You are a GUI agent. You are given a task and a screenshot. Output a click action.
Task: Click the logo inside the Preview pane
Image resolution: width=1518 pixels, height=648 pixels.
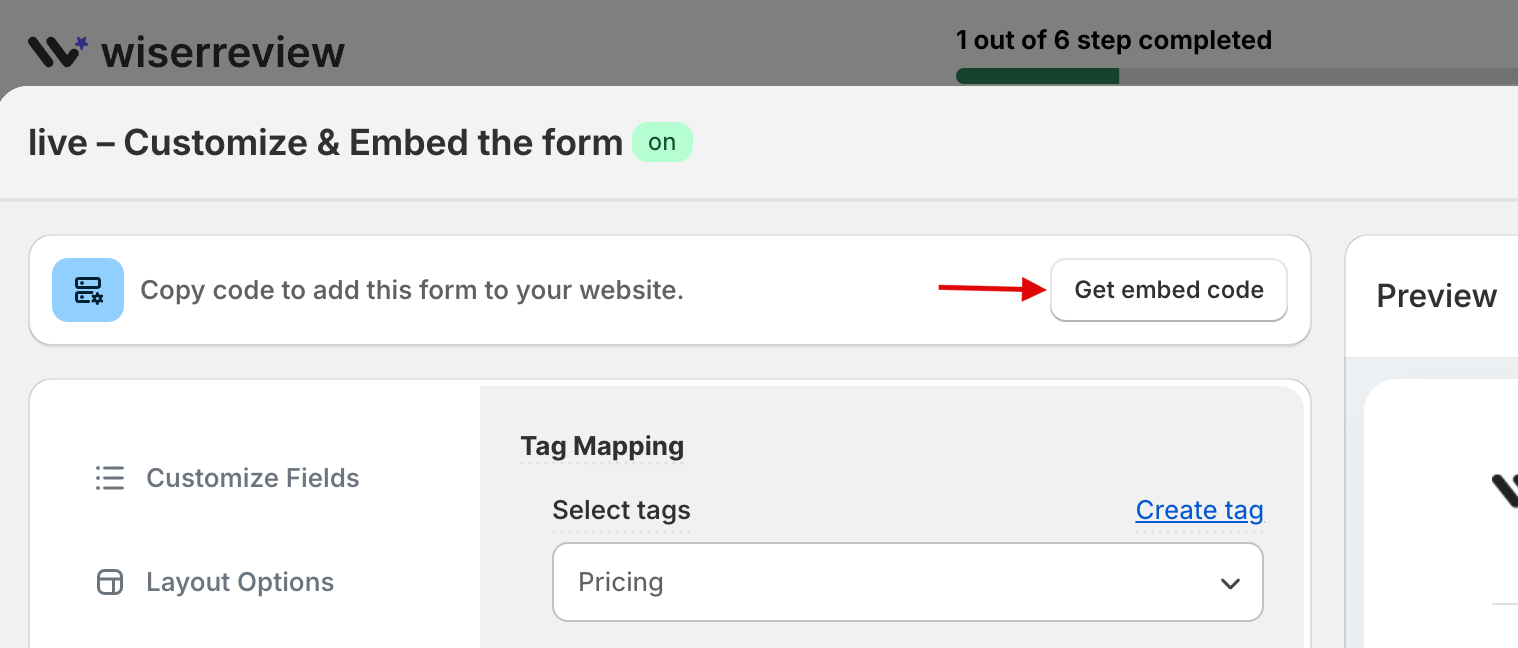click(1503, 490)
